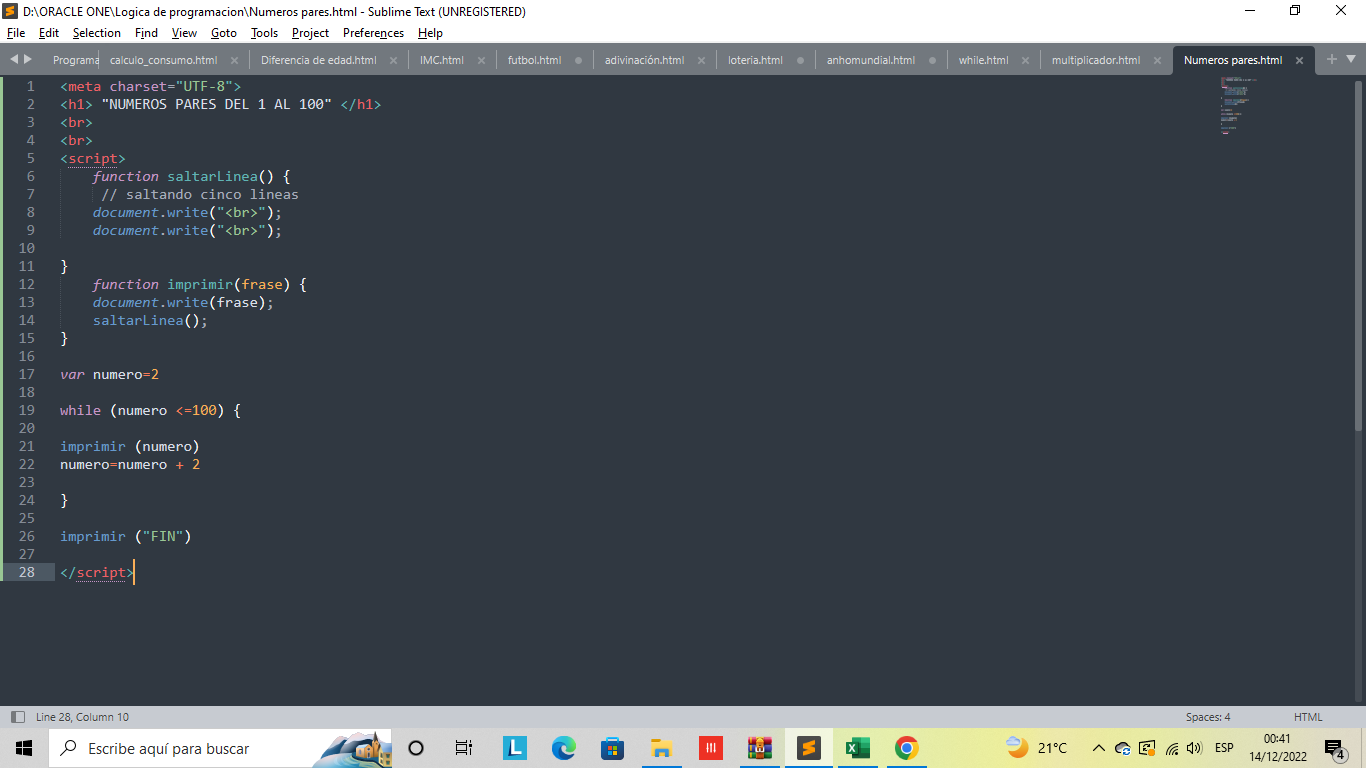This screenshot has width=1366, height=768.
Task: Click Line 28, Column 10 status text
Action: click(82, 717)
